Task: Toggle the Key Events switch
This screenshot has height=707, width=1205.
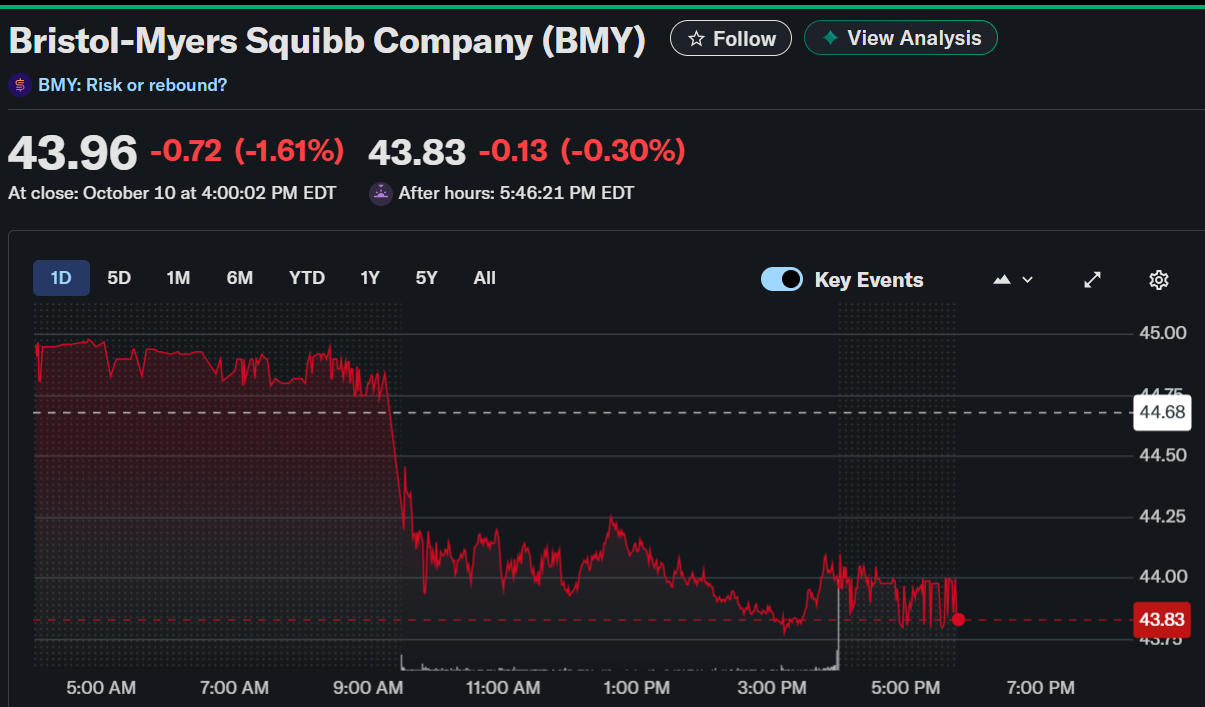Action: tap(781, 280)
